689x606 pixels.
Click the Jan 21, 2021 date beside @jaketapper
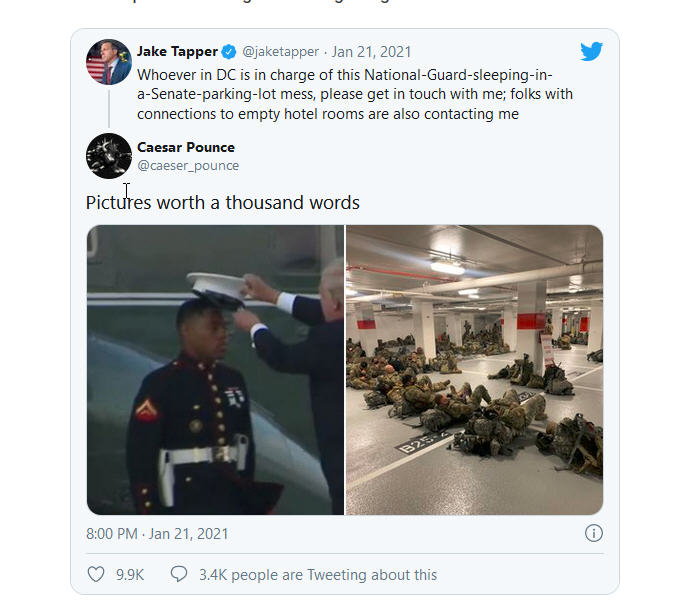pyautogui.click(x=371, y=52)
